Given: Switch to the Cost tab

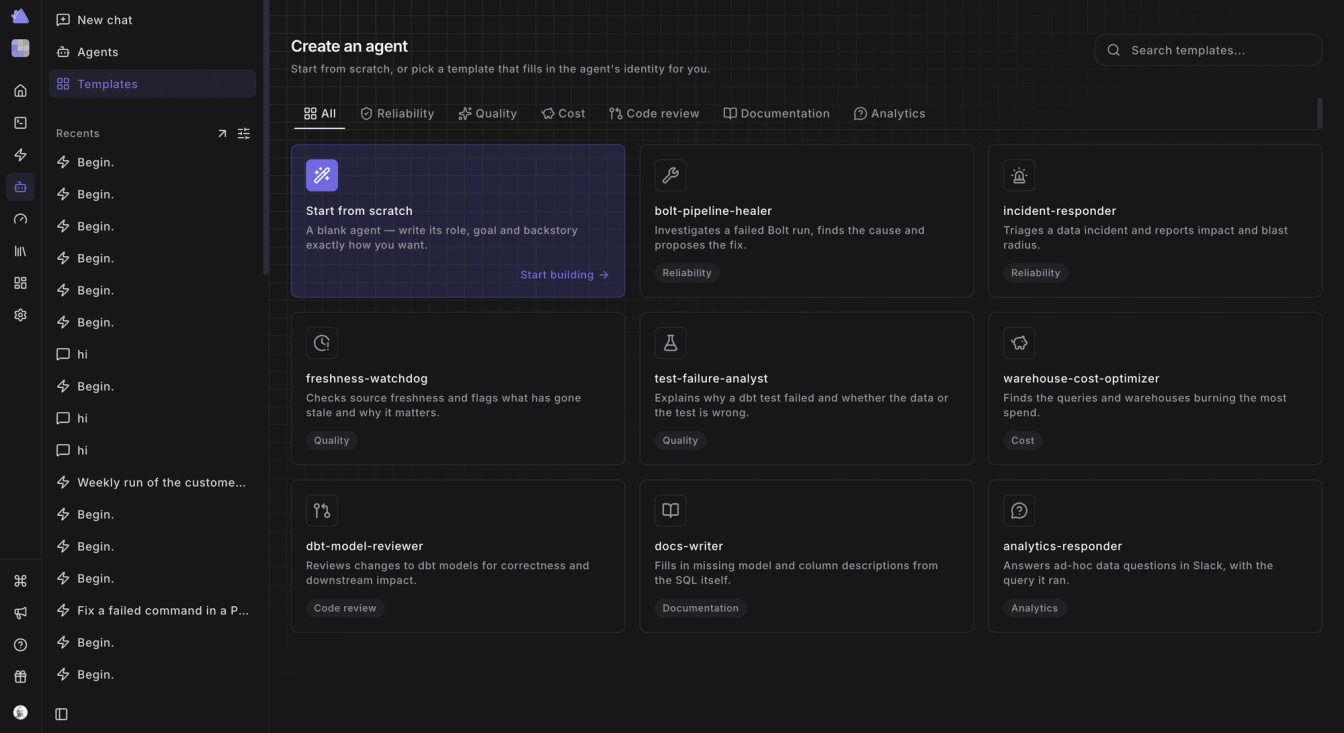Looking at the screenshot, I should [x=563, y=114].
